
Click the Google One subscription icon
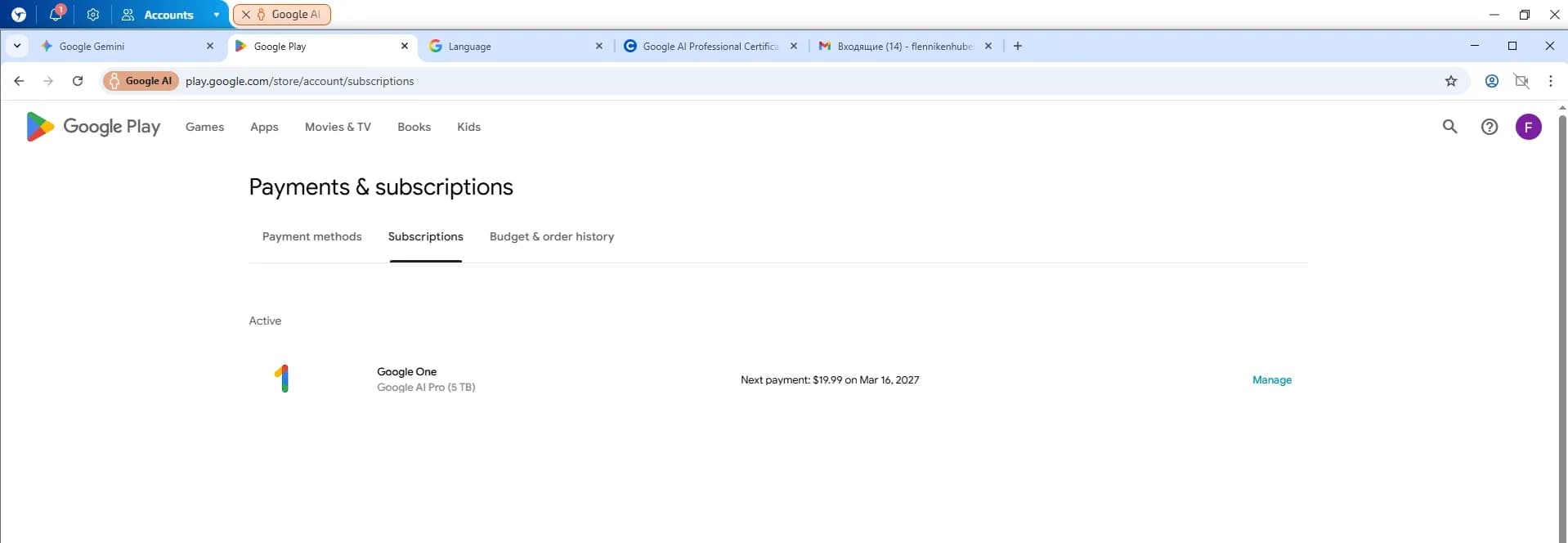(x=282, y=379)
